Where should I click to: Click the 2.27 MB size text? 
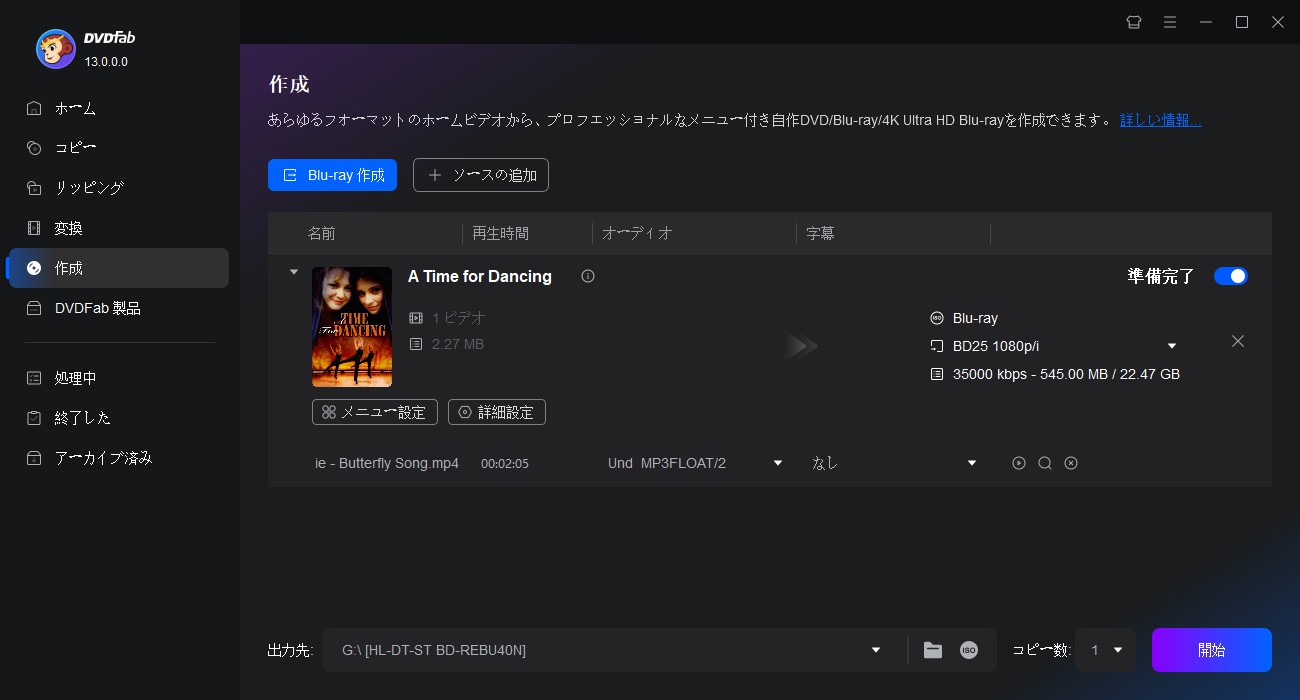[x=458, y=344]
